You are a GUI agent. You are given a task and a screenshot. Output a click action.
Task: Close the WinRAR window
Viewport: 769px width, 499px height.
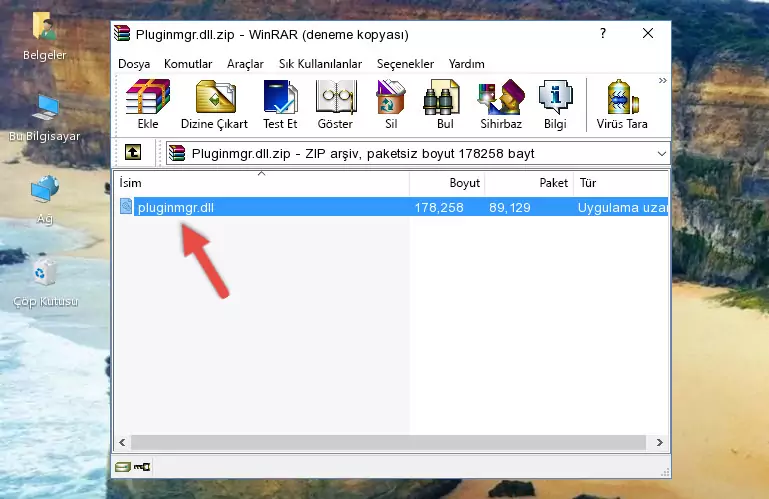click(x=648, y=33)
